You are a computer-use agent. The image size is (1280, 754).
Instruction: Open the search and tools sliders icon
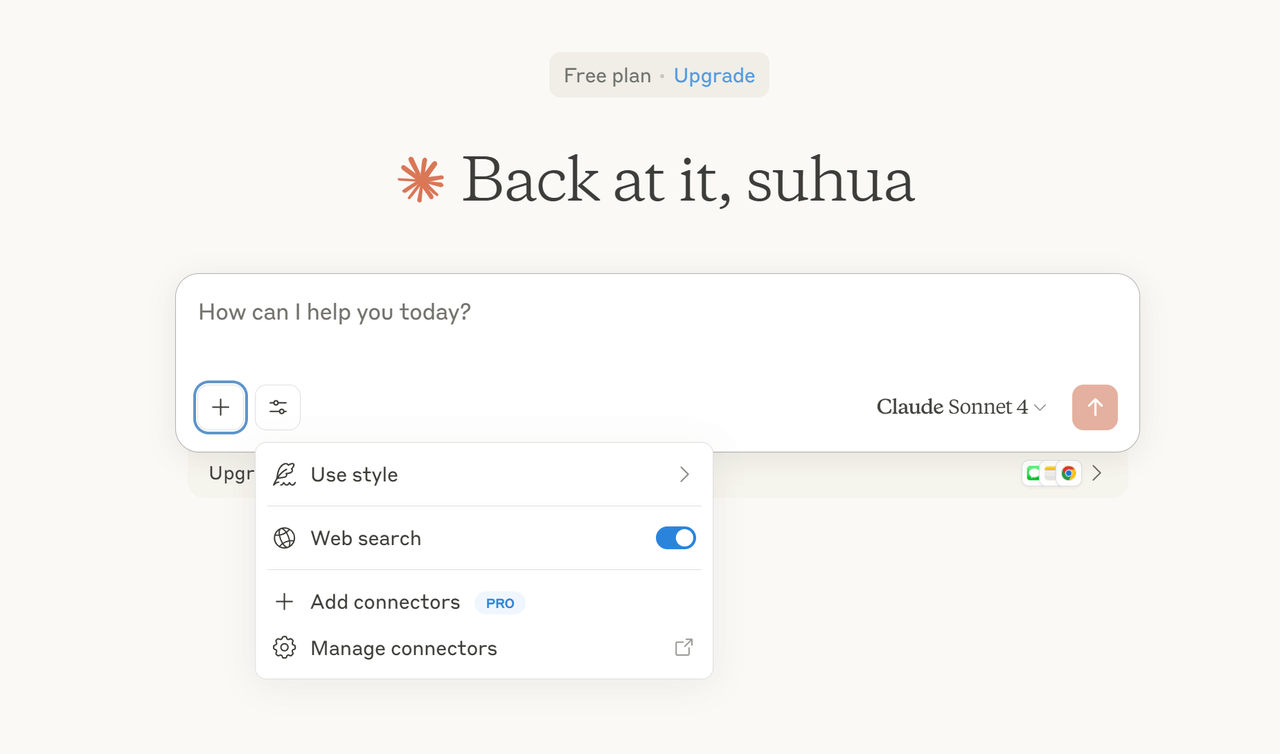pos(278,407)
